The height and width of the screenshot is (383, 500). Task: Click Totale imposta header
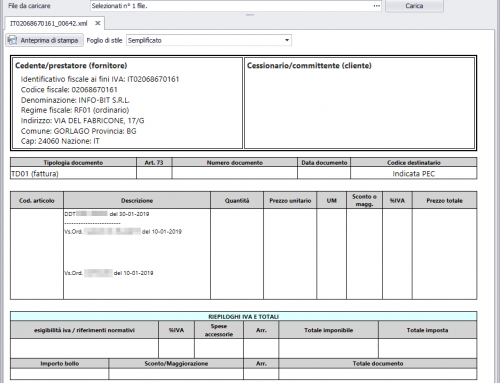(x=427, y=330)
